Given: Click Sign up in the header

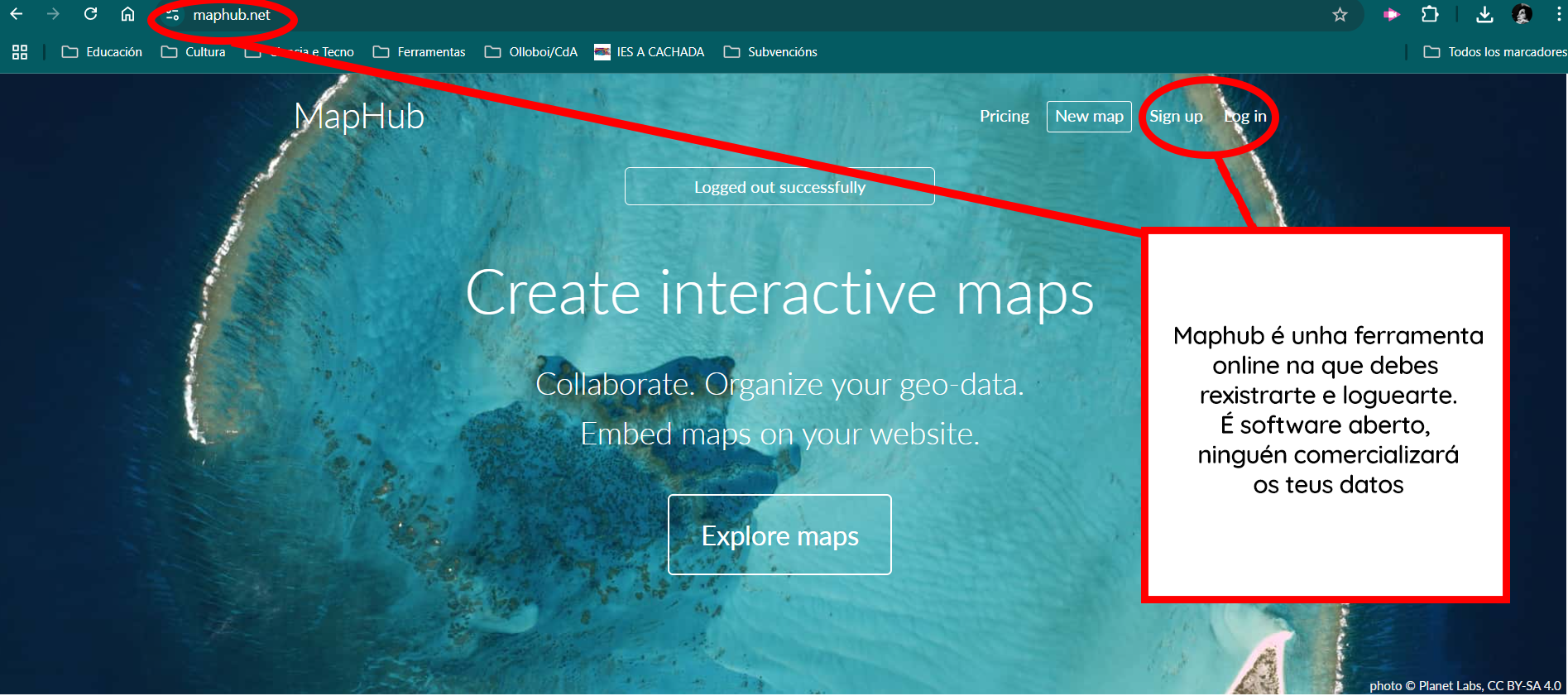Looking at the screenshot, I should (x=1176, y=117).
